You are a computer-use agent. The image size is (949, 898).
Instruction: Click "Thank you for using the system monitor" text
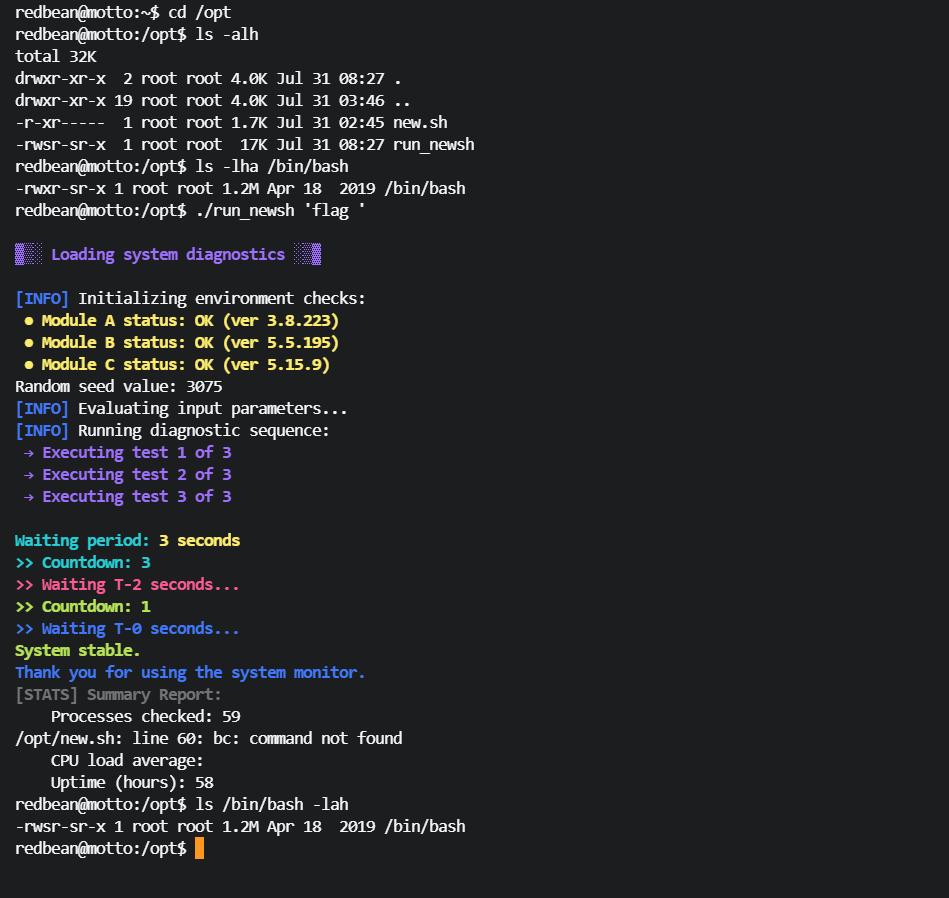[190, 673]
